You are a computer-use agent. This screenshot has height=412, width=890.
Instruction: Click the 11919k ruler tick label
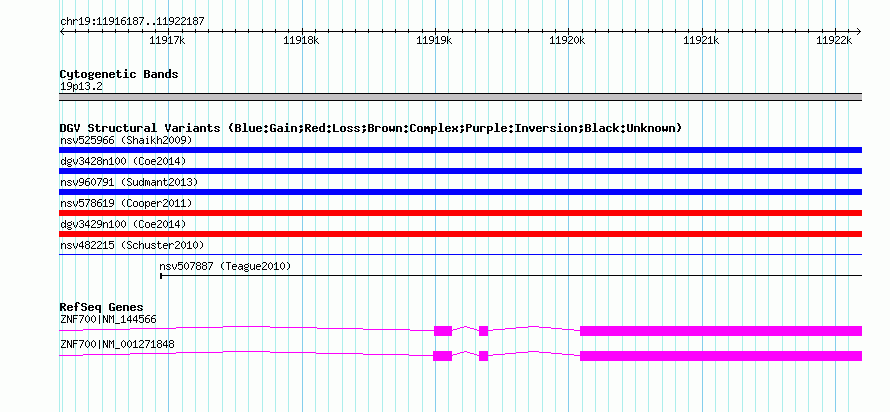click(434, 40)
